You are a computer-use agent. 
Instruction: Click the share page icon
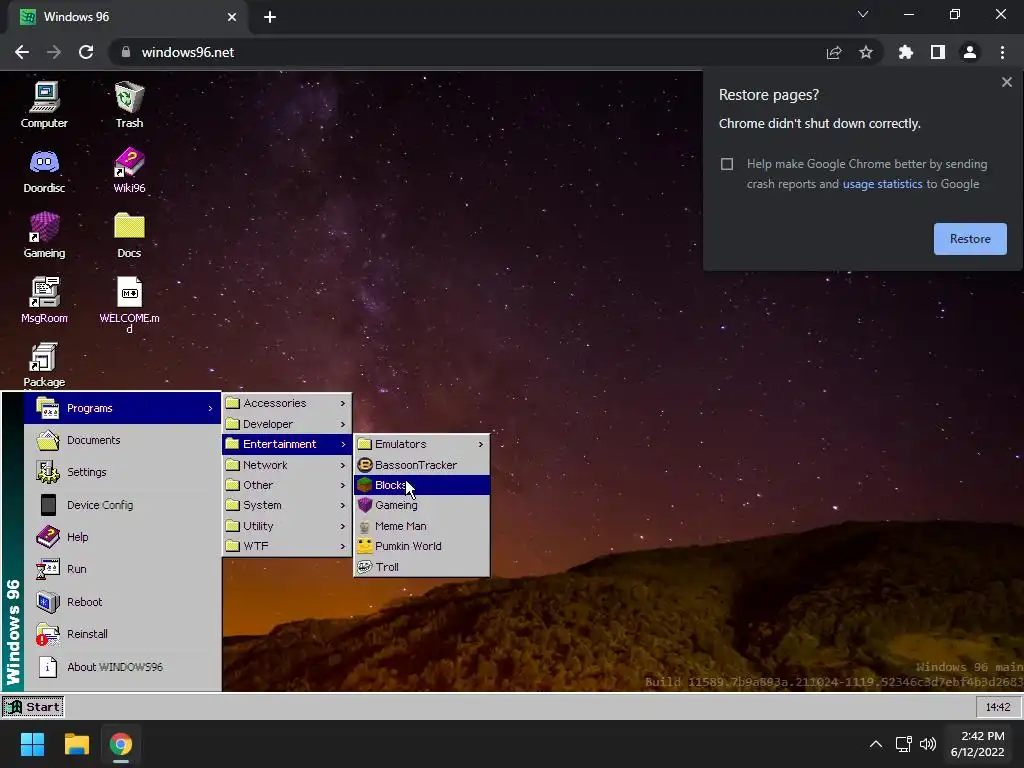click(x=834, y=52)
